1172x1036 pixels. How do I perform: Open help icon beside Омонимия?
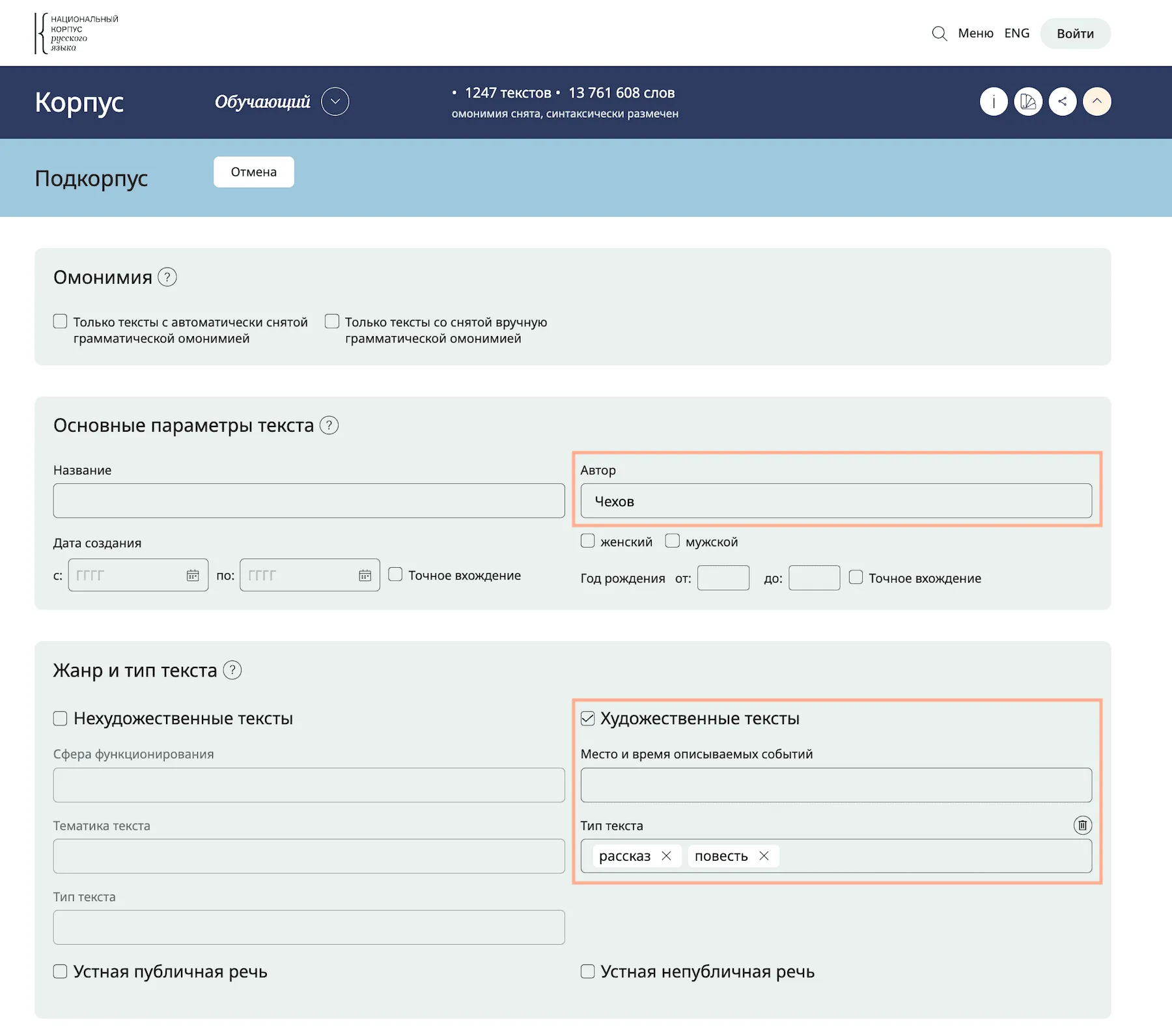[x=167, y=277]
